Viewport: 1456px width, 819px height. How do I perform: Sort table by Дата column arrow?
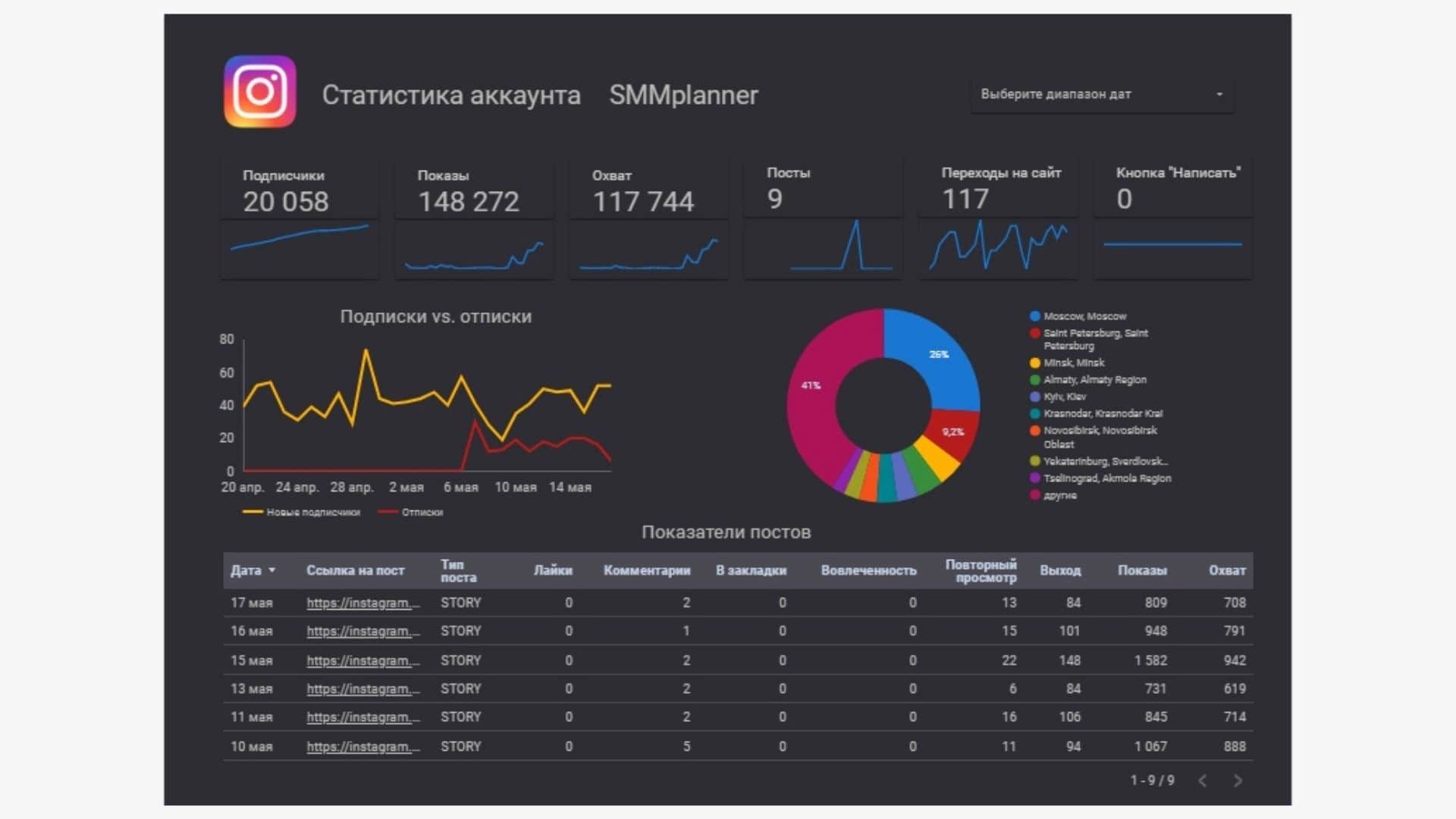tap(272, 570)
